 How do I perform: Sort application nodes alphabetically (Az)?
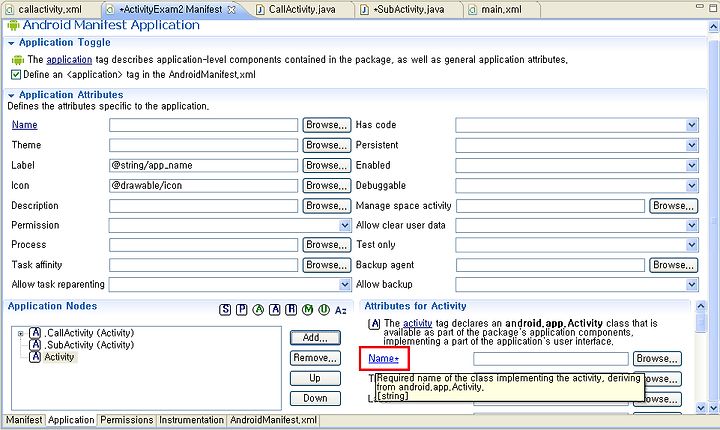pos(341,310)
